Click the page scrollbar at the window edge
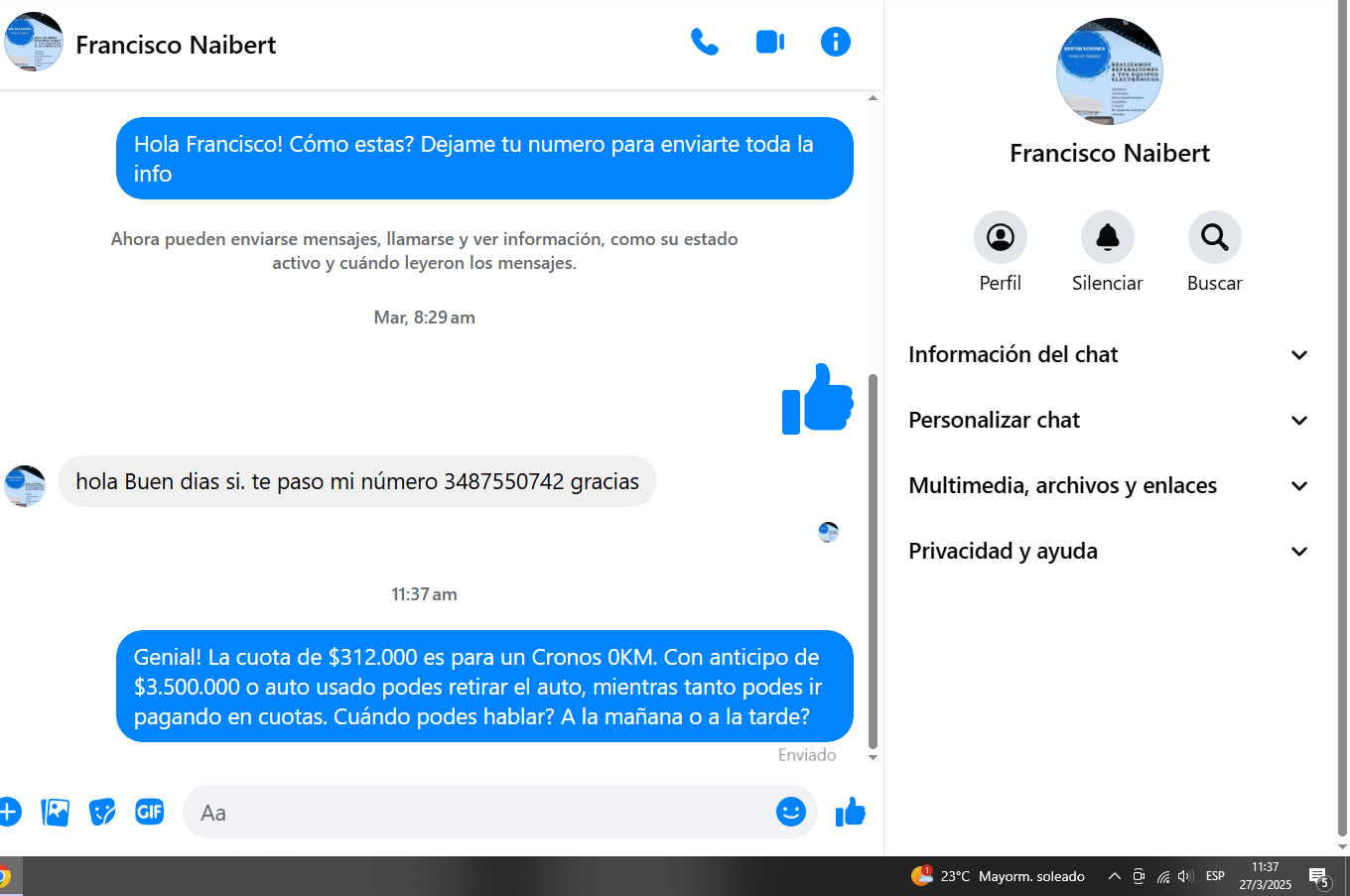1350x896 pixels. coord(1343,417)
